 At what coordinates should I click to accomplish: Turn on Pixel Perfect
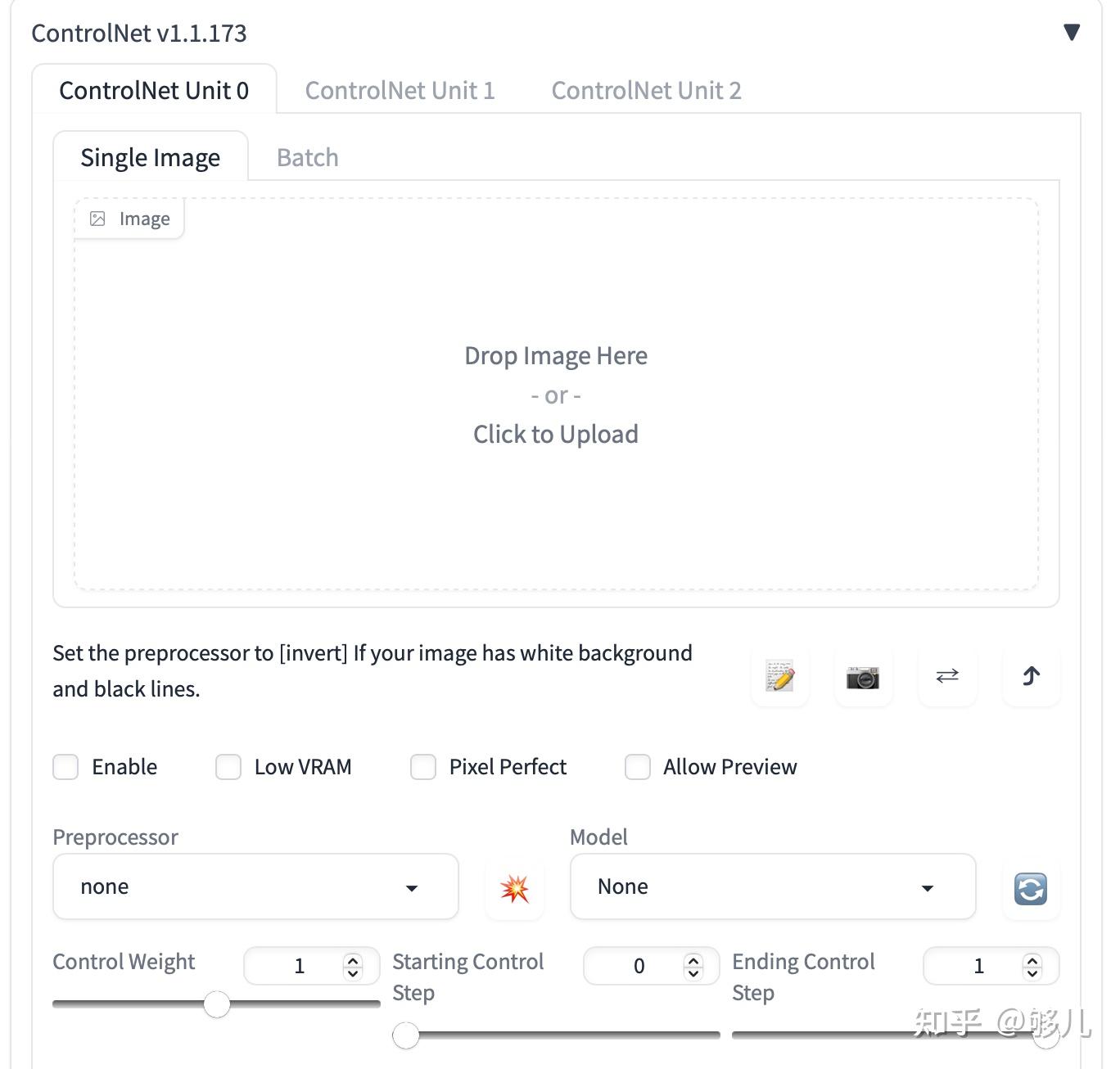pos(423,767)
